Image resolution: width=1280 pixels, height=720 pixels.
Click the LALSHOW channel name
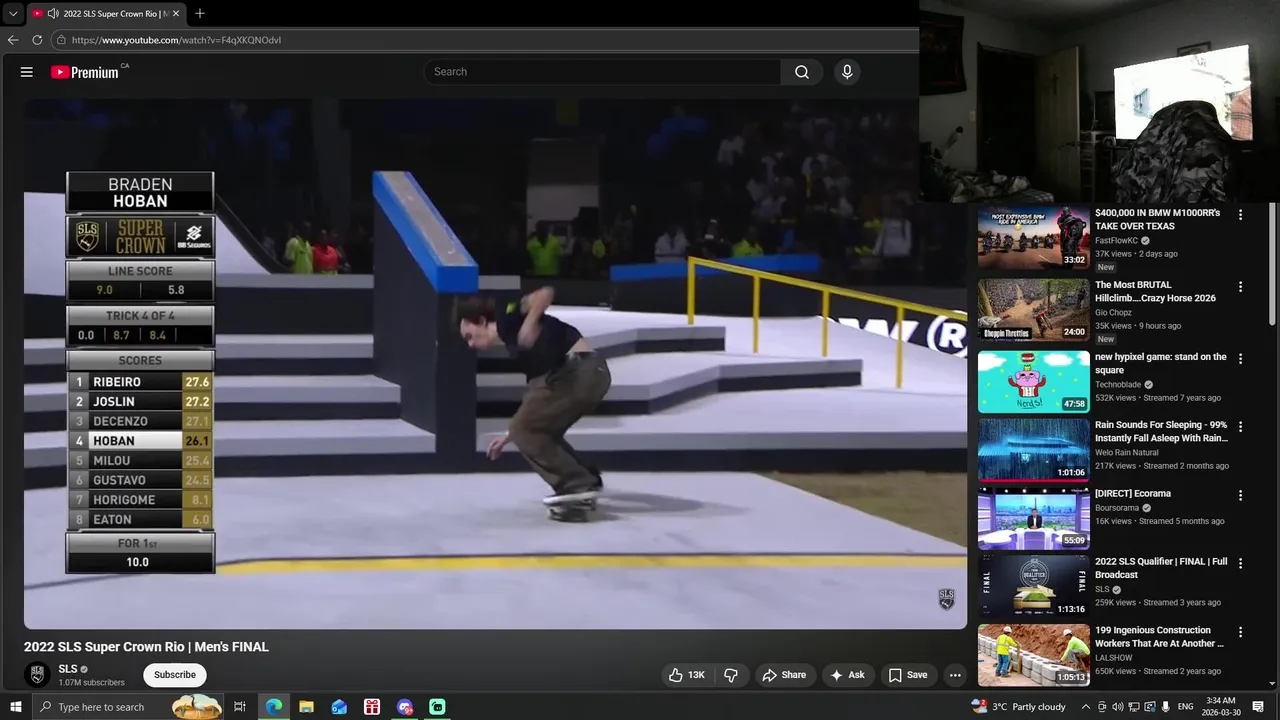point(1114,658)
